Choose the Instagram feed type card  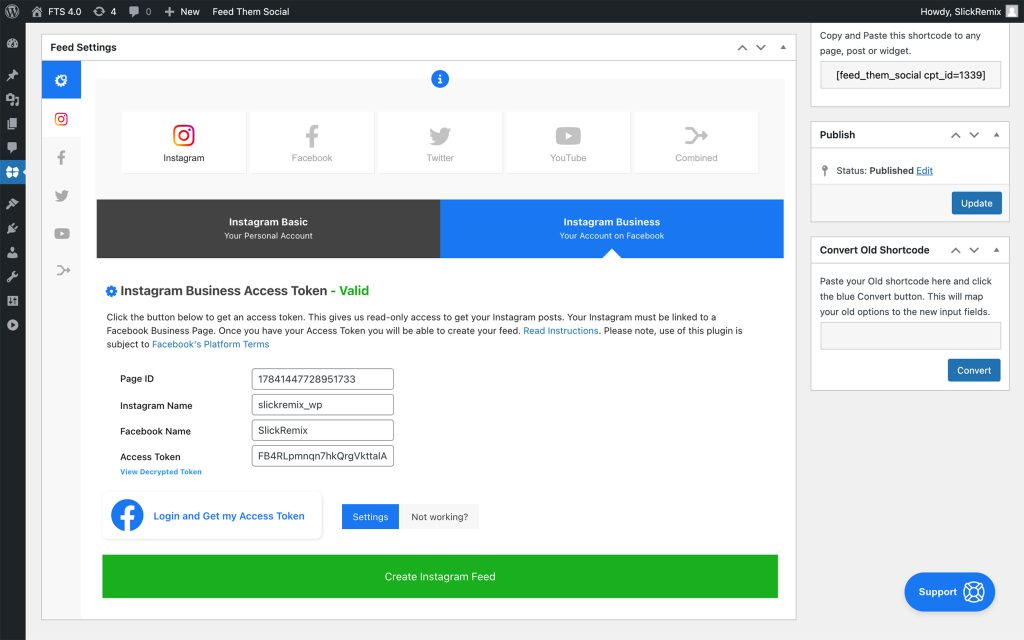(x=184, y=142)
